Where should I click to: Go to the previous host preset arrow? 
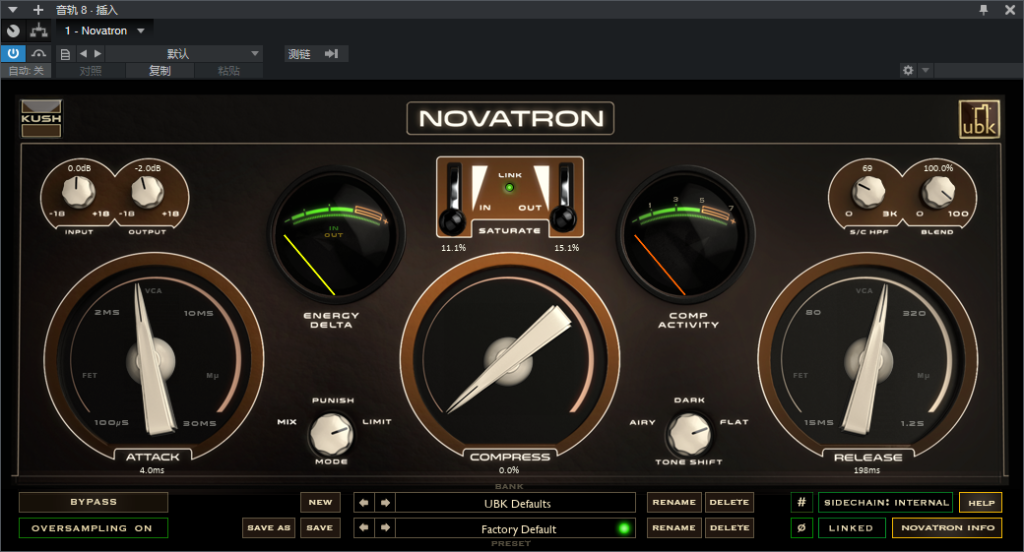click(x=83, y=54)
